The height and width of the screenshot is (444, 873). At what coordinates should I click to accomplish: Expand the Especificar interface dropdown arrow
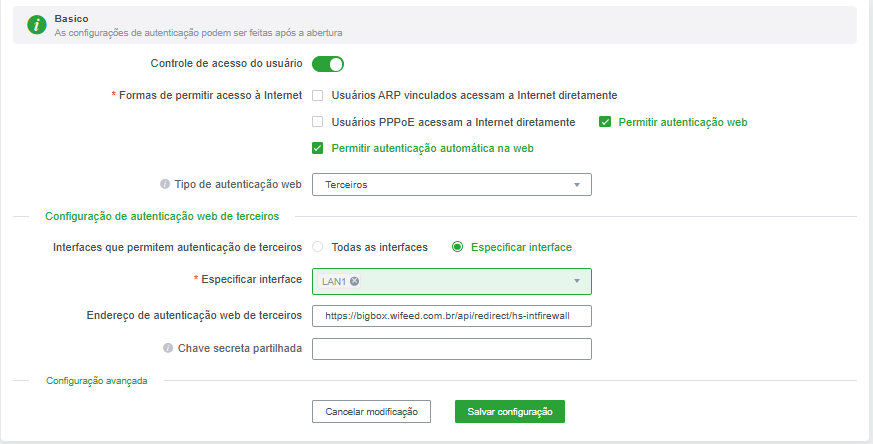click(576, 282)
